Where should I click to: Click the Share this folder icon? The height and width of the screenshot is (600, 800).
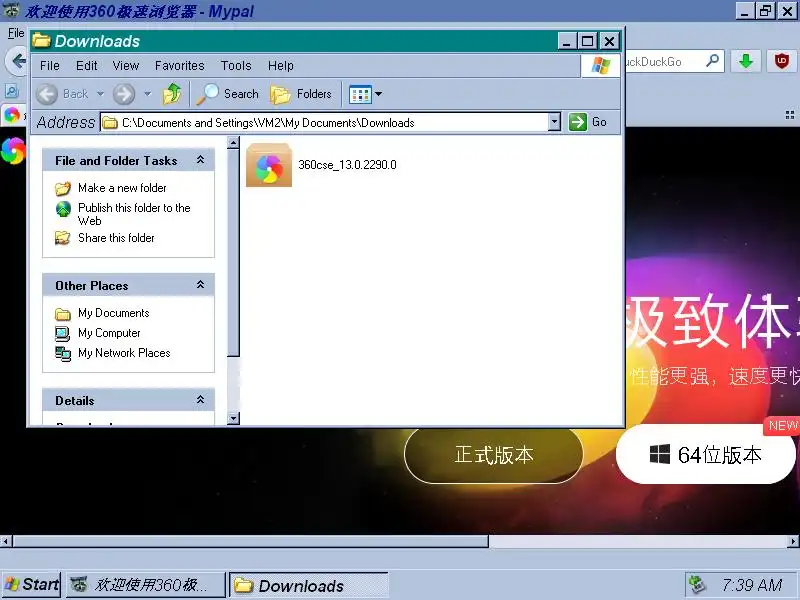coord(63,238)
